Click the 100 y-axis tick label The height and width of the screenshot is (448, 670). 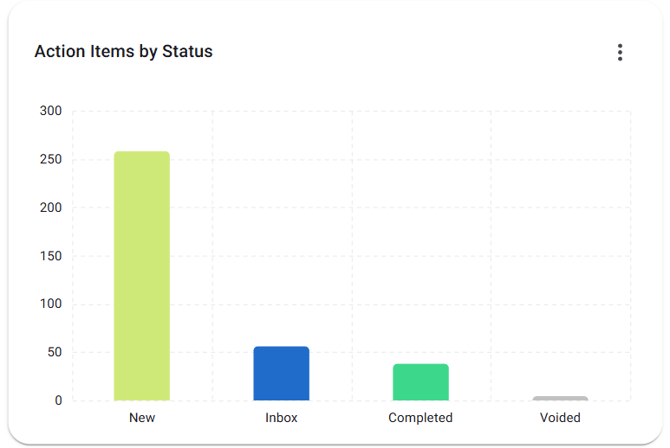click(x=51, y=304)
